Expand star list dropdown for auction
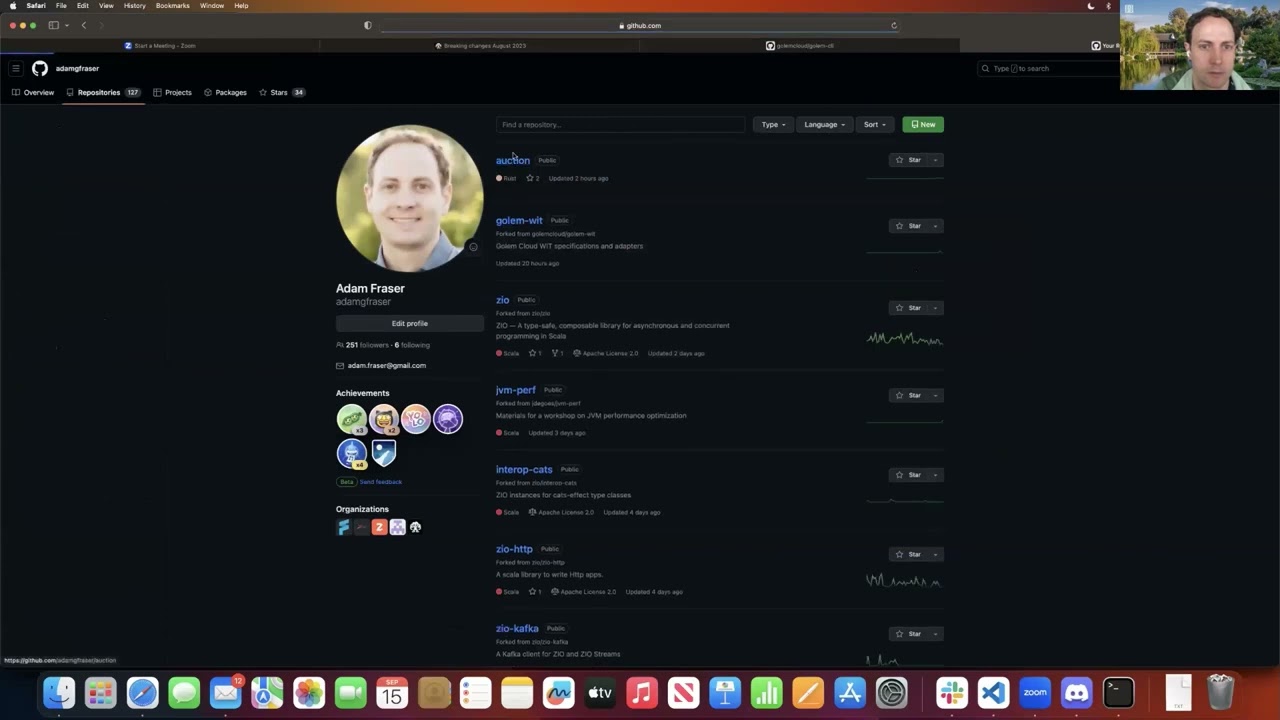The width and height of the screenshot is (1280, 720). click(x=936, y=160)
